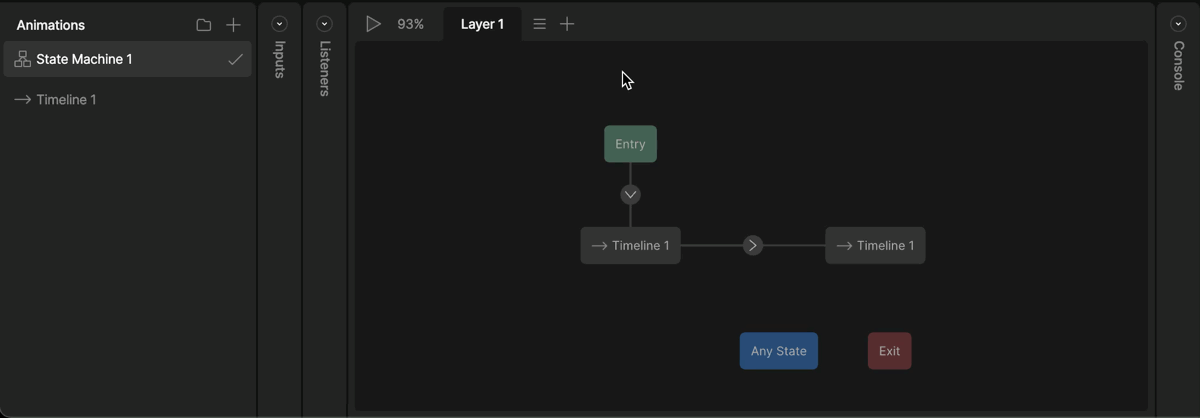Viewport: 1200px width, 418px height.
Task: Expand the Console panel chevron
Action: point(1178,24)
